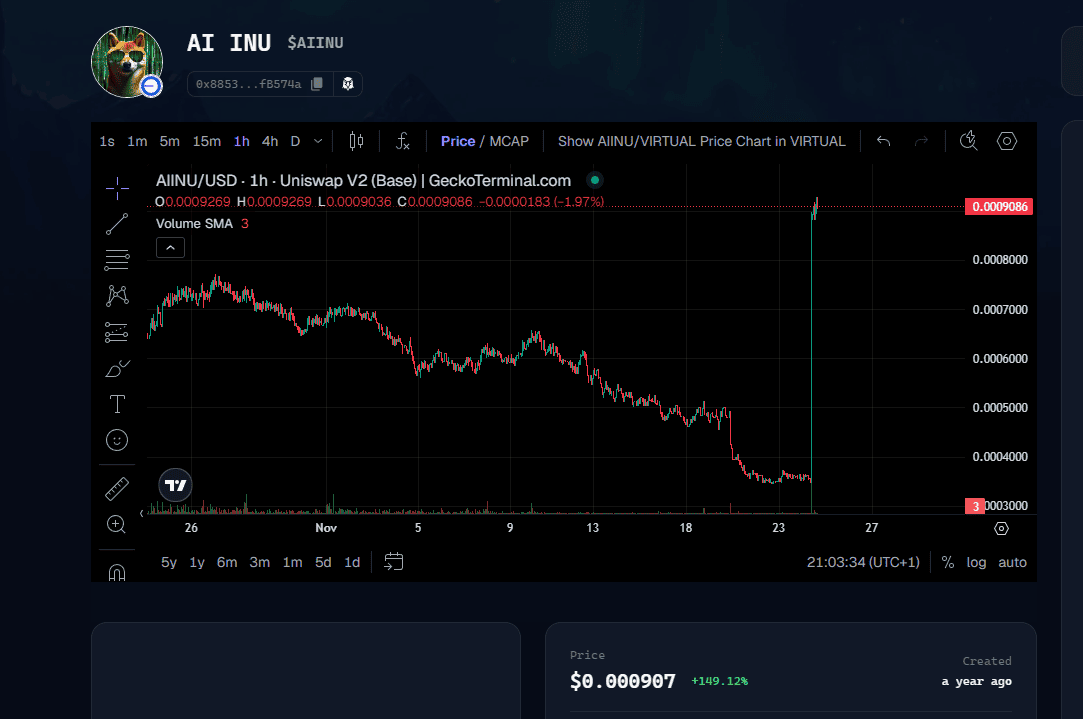Select the ruler measure tool
1083x719 pixels.
tap(117, 489)
